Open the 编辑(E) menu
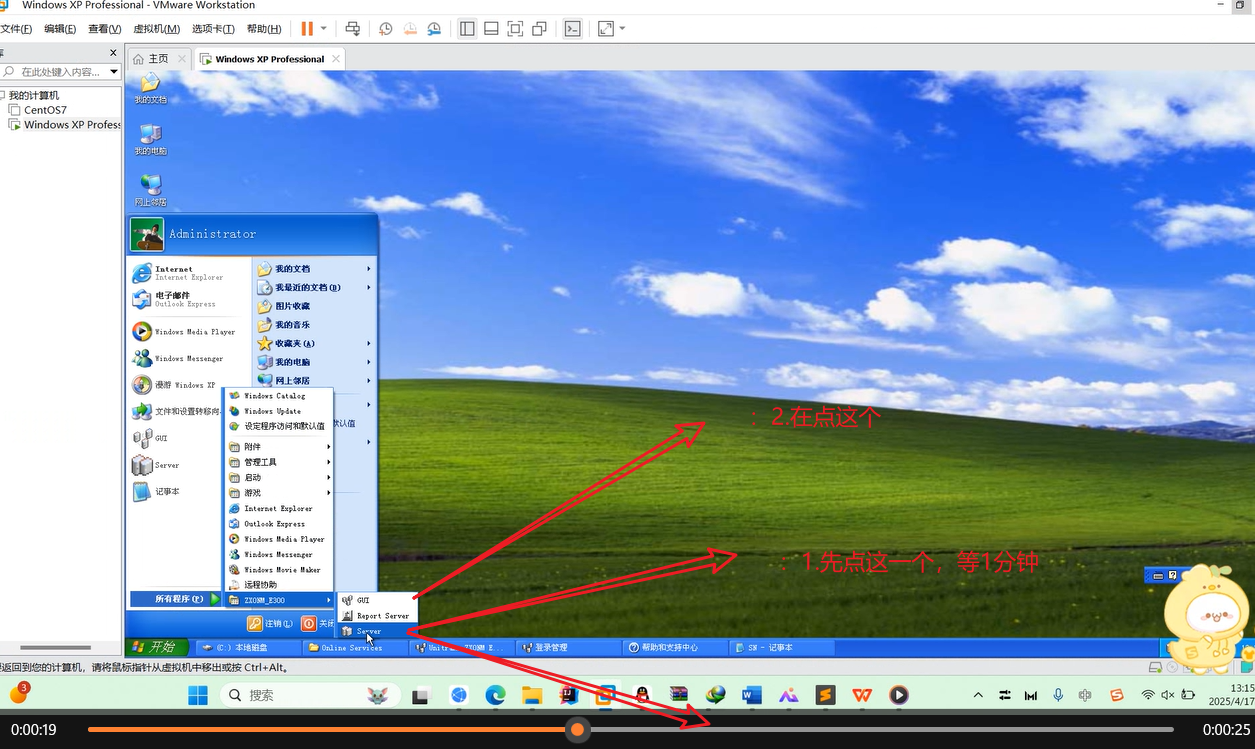The width and height of the screenshot is (1255, 749). coord(60,29)
